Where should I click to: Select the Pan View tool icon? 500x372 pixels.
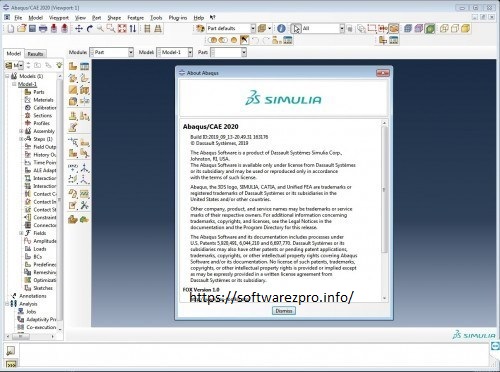[x=79, y=29]
